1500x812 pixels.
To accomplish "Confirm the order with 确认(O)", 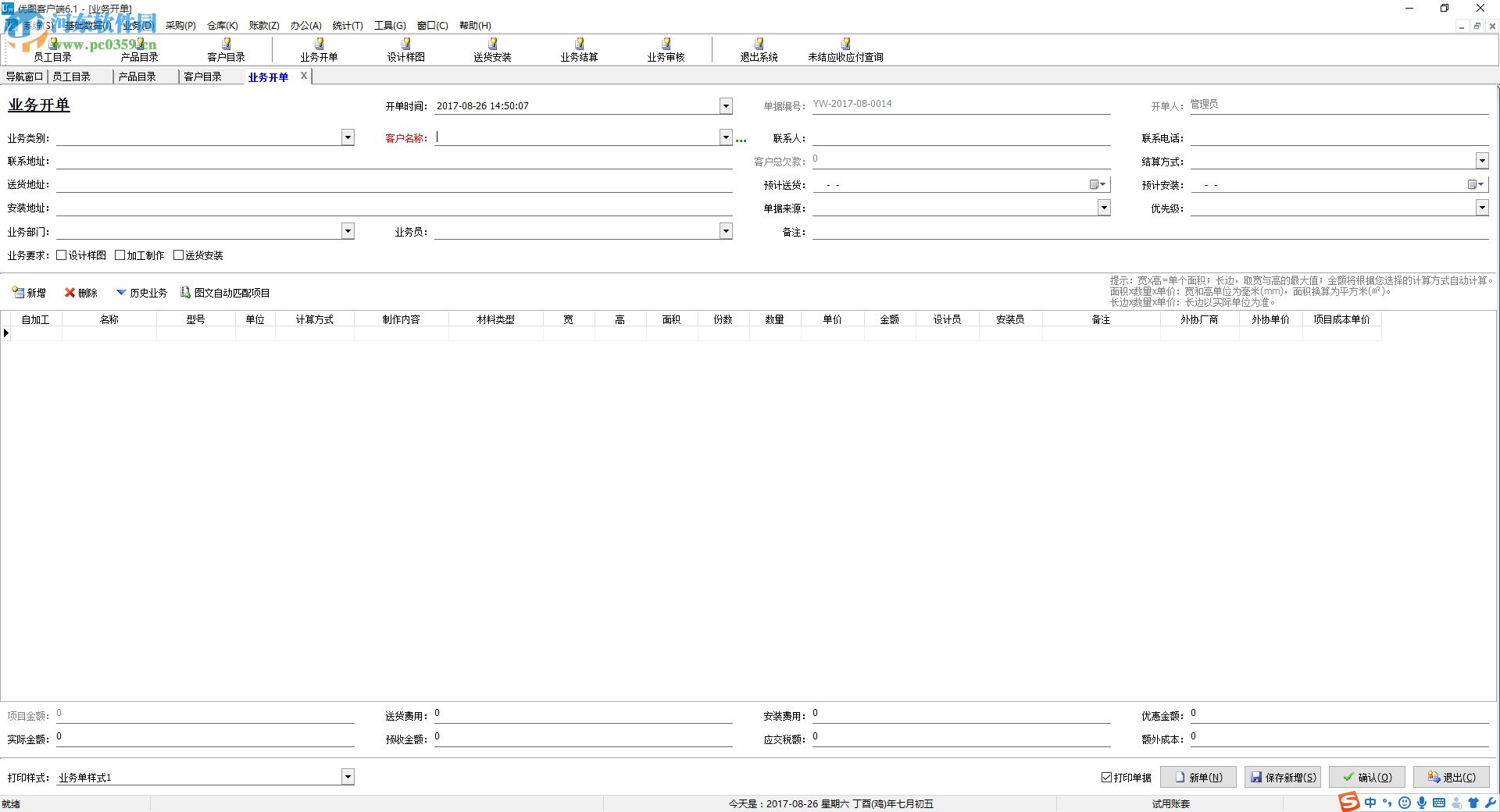I will tap(1367, 778).
